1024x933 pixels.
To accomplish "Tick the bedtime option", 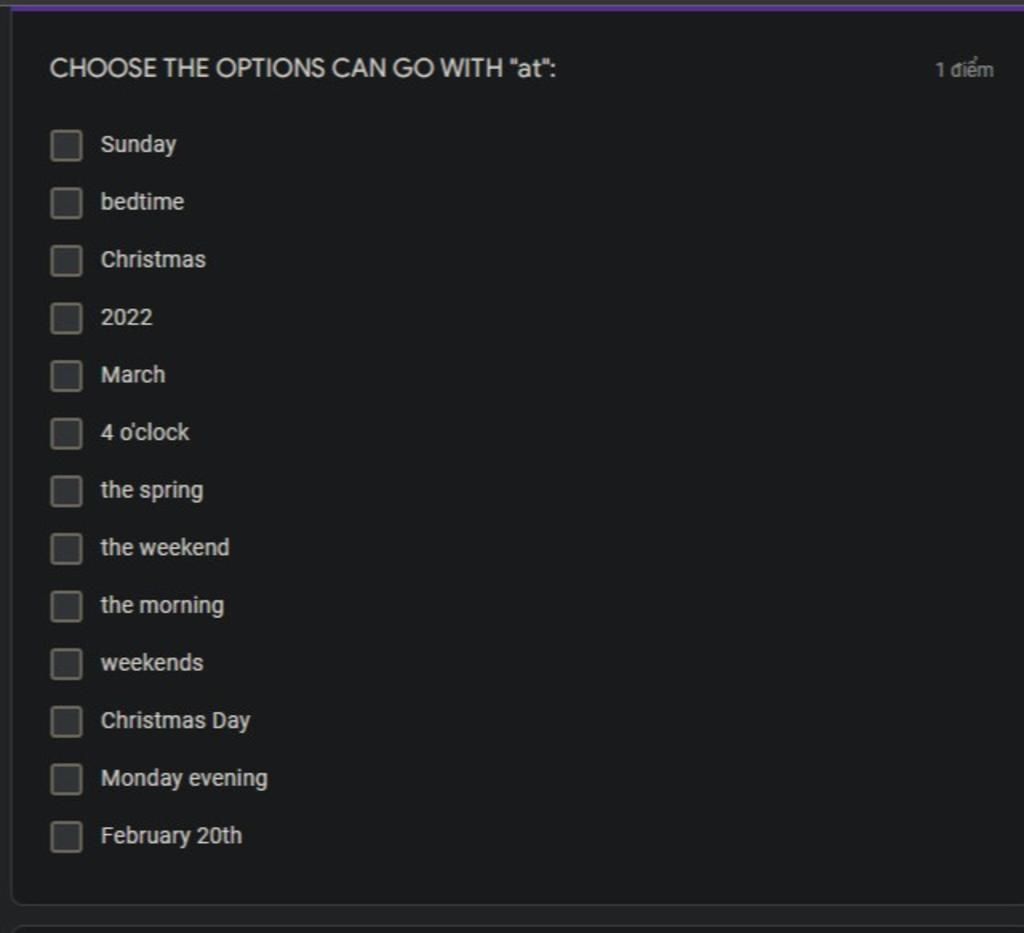I will point(66,202).
